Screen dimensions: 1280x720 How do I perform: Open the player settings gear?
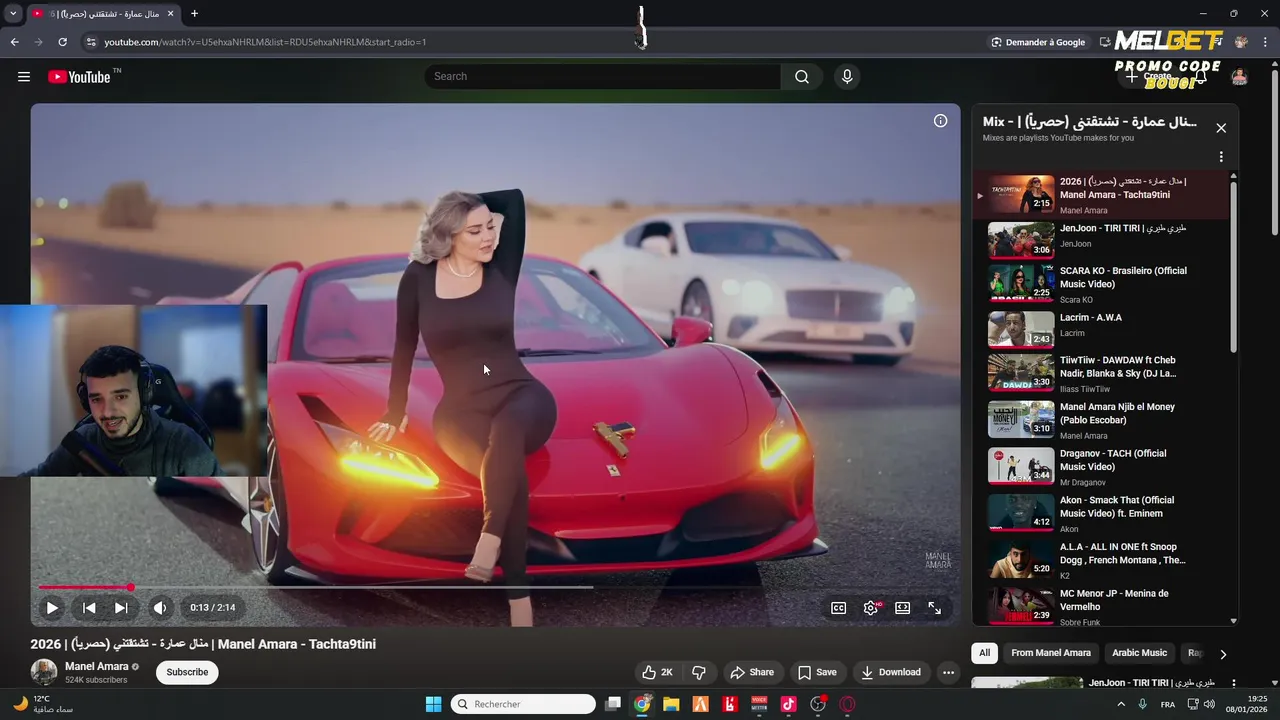tap(871, 607)
